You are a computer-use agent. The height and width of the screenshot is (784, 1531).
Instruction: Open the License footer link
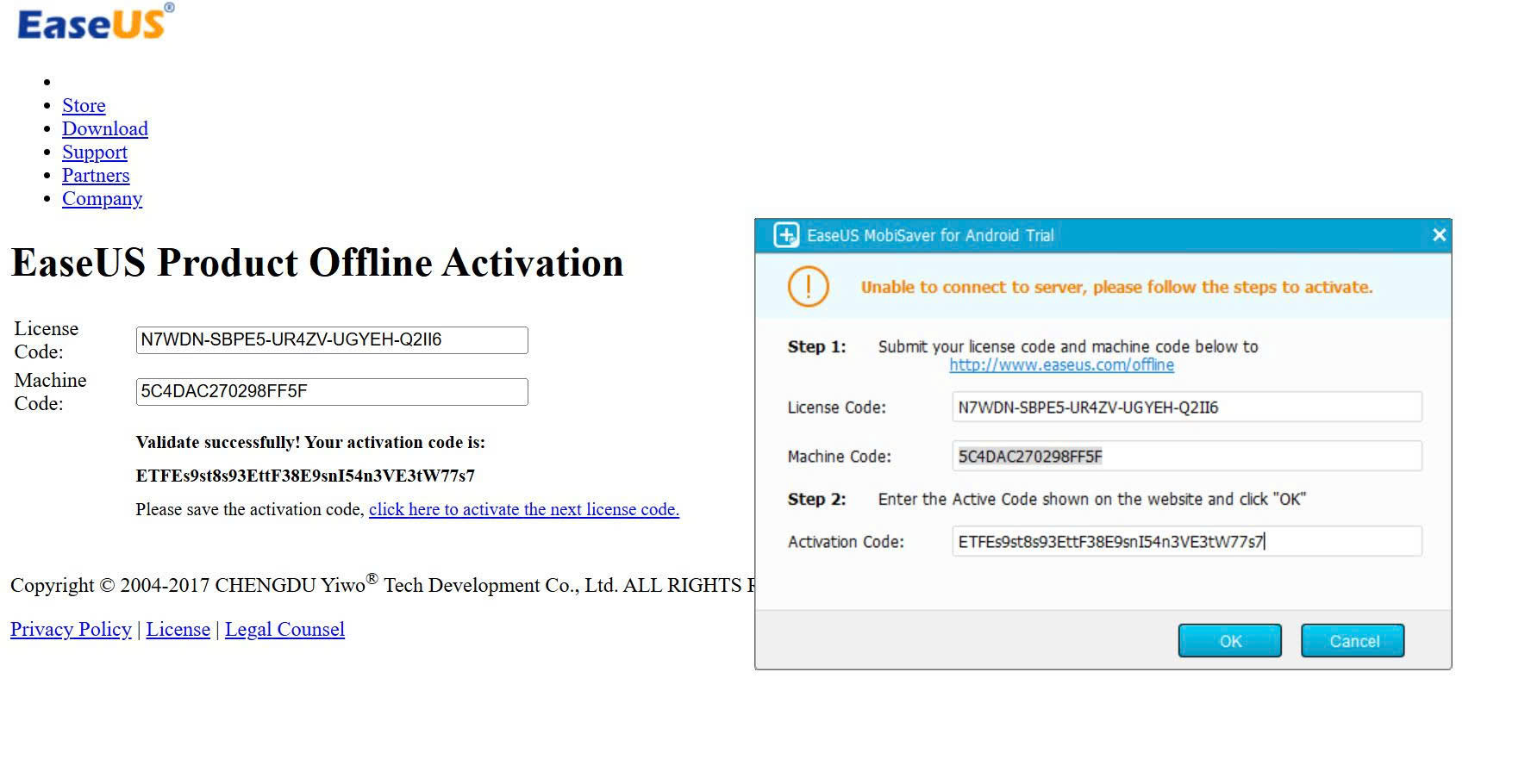click(x=178, y=630)
